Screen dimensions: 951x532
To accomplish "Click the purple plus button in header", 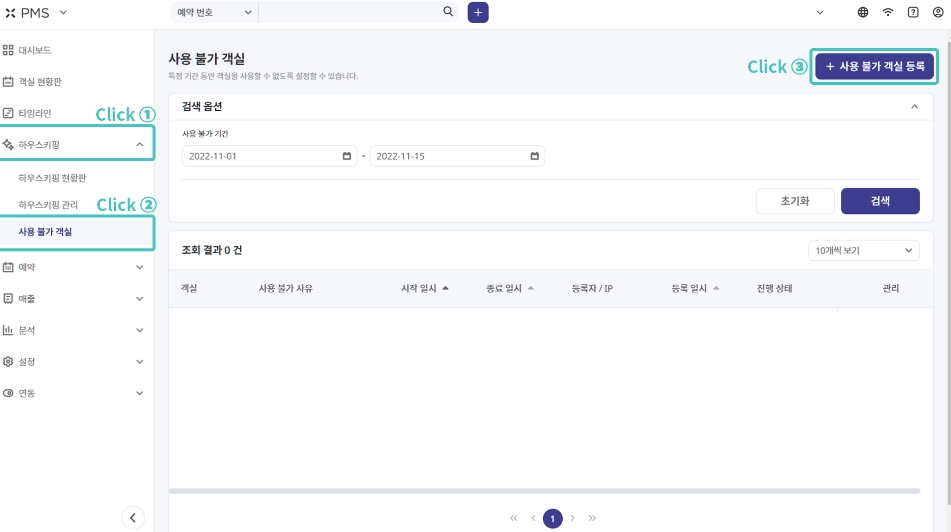I will coord(478,12).
